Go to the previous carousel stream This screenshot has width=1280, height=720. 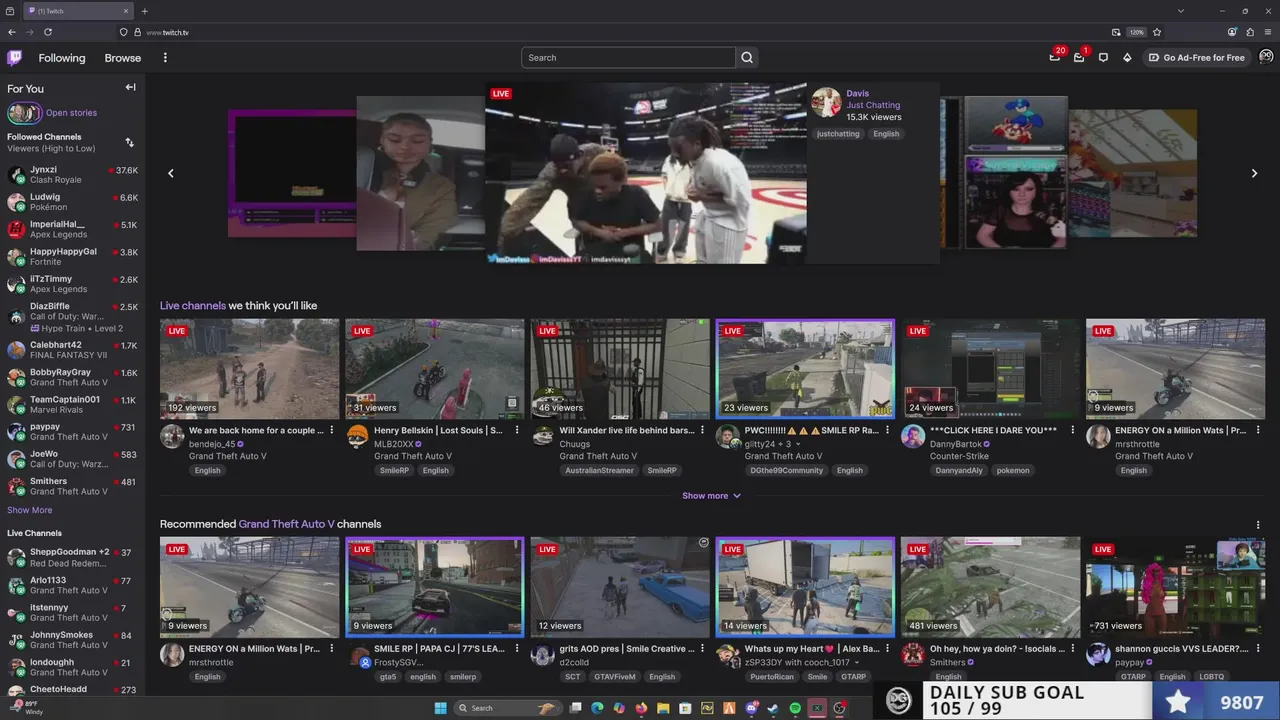coord(171,173)
